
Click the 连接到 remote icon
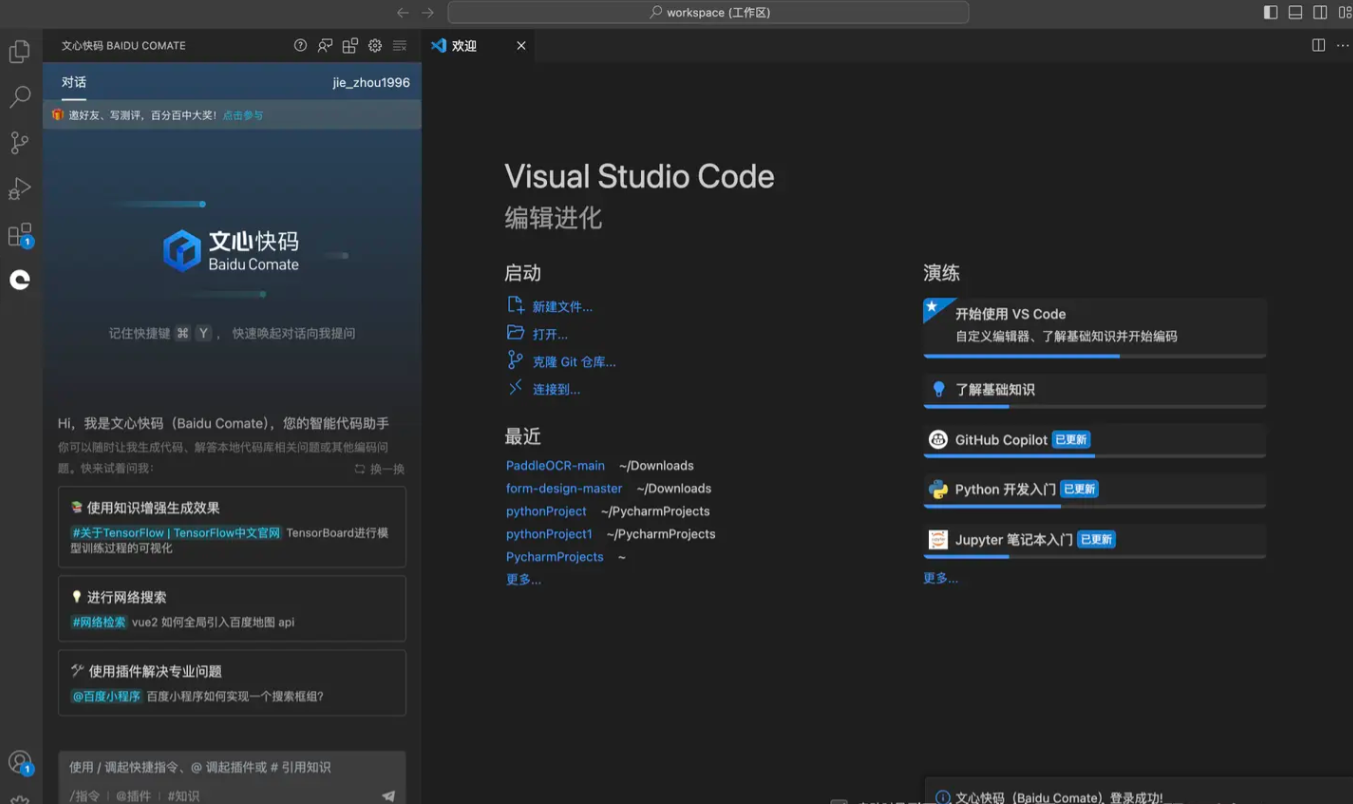coord(515,388)
